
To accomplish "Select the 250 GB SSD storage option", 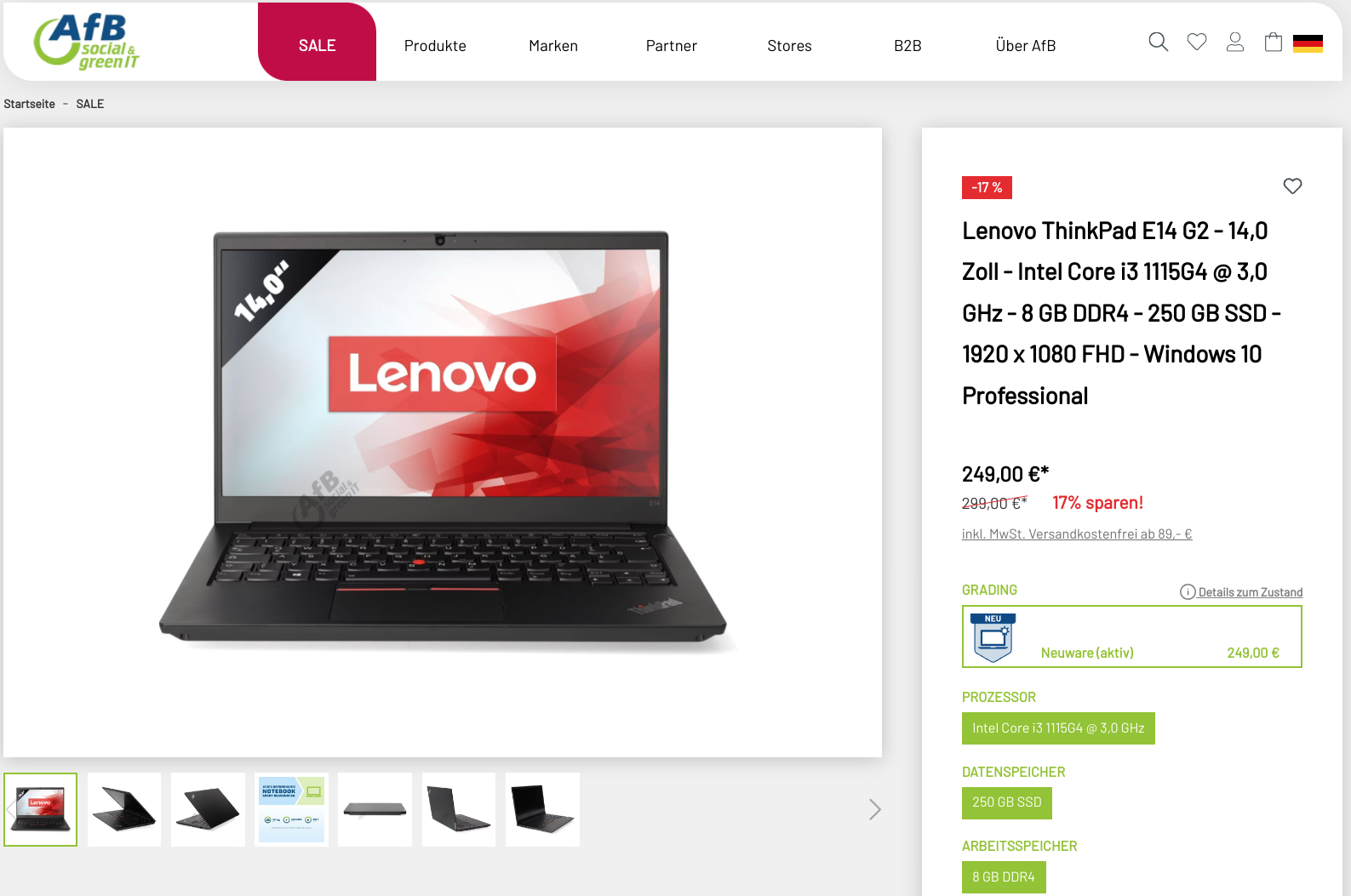I will (x=1007, y=802).
